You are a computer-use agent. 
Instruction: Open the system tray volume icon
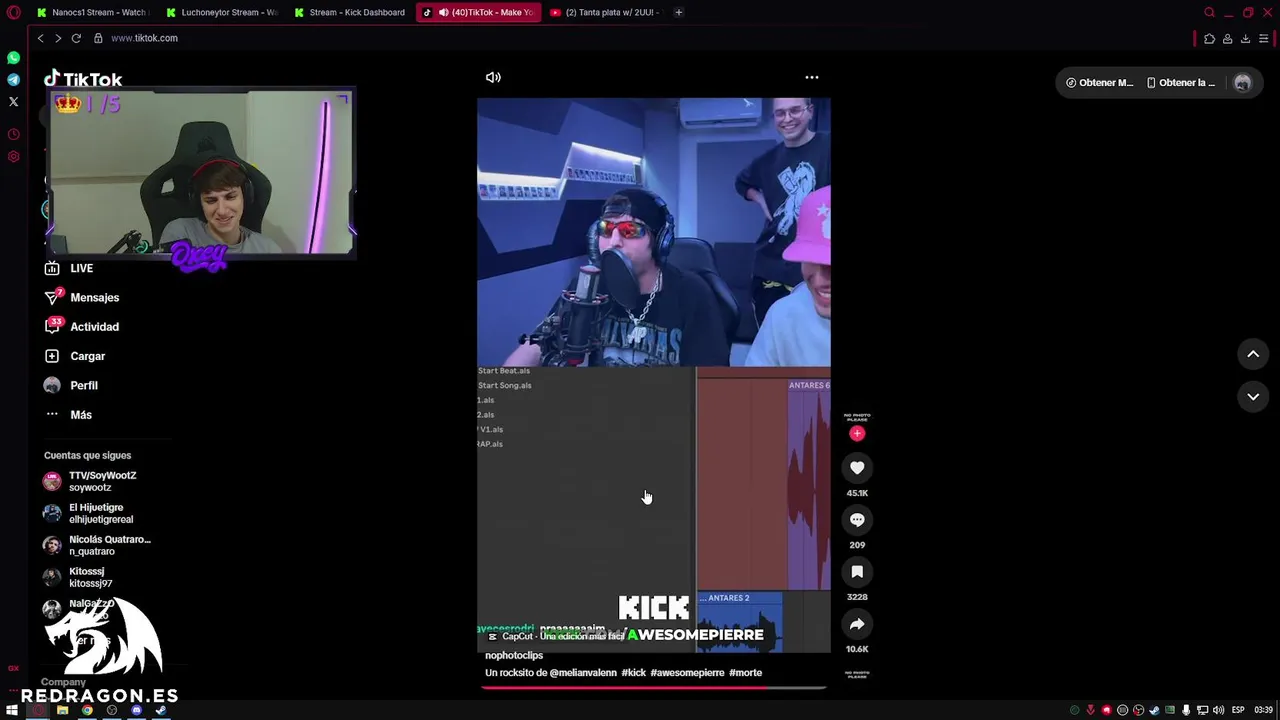[1218, 710]
